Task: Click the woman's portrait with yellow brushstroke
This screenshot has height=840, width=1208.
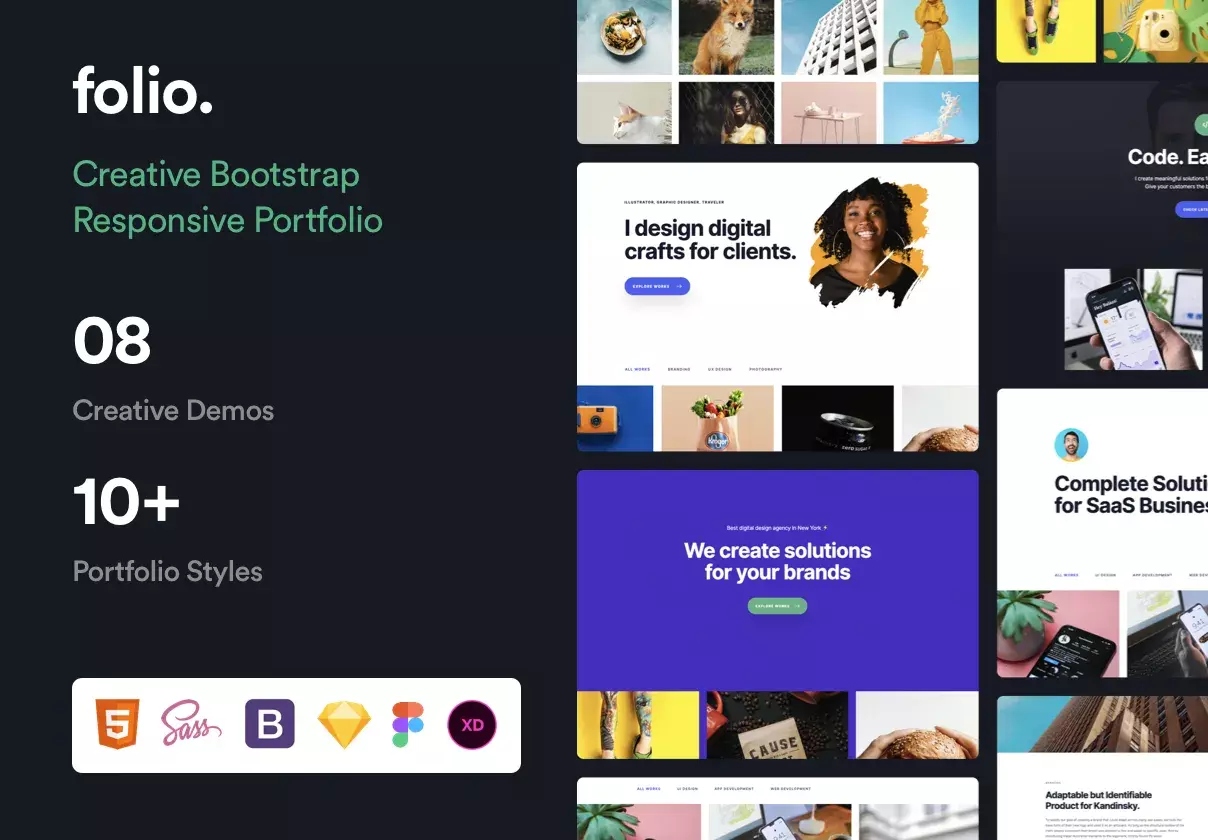Action: pyautogui.click(x=868, y=240)
